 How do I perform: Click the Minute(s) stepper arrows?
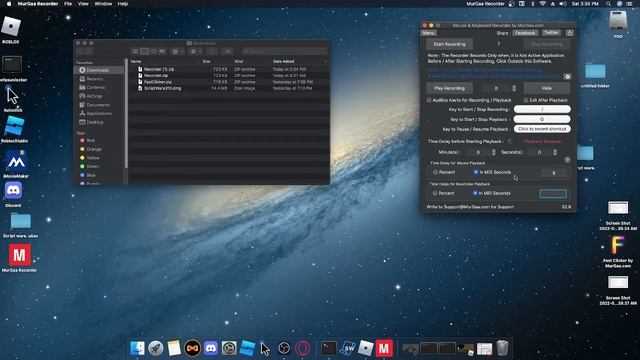(x=493, y=152)
